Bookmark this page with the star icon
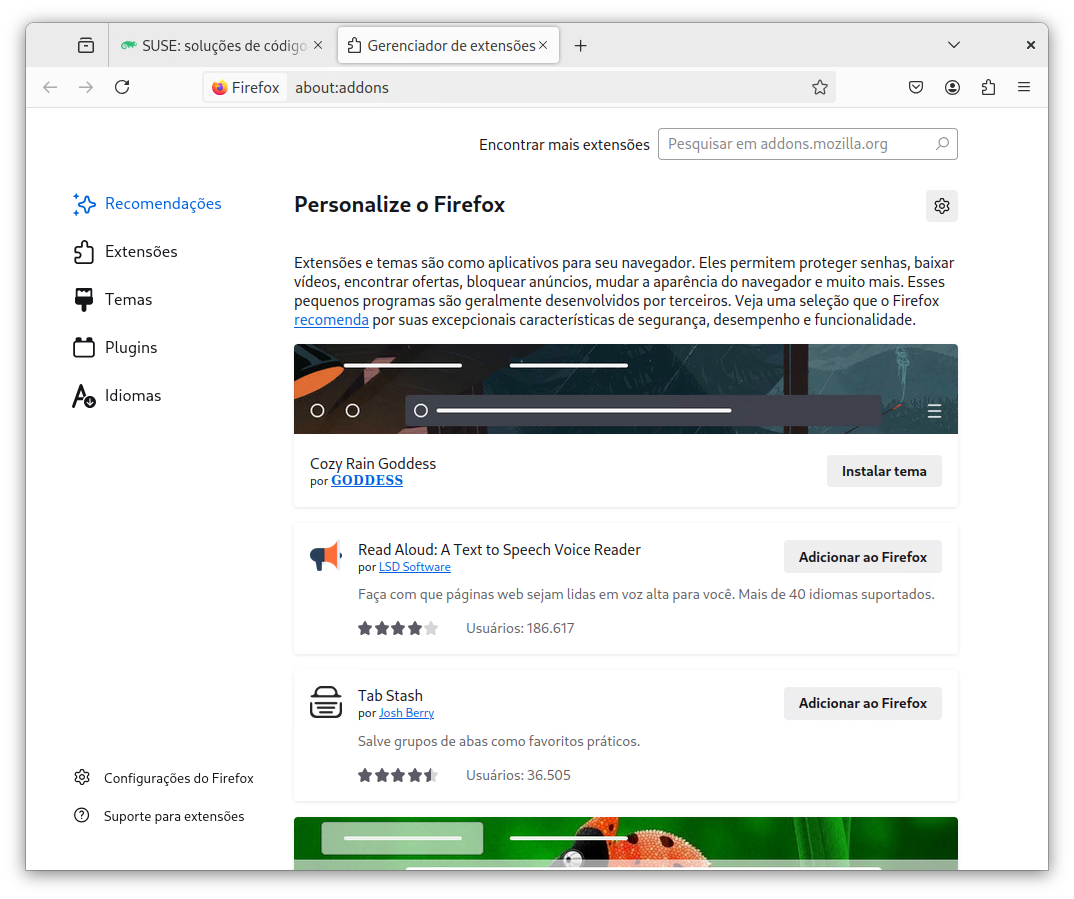Screen dimensions: 1074x899 click(x=820, y=87)
